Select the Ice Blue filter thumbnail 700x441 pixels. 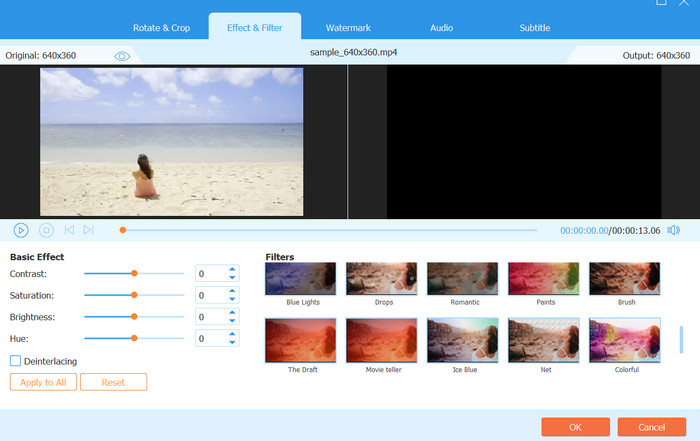pyautogui.click(x=462, y=340)
